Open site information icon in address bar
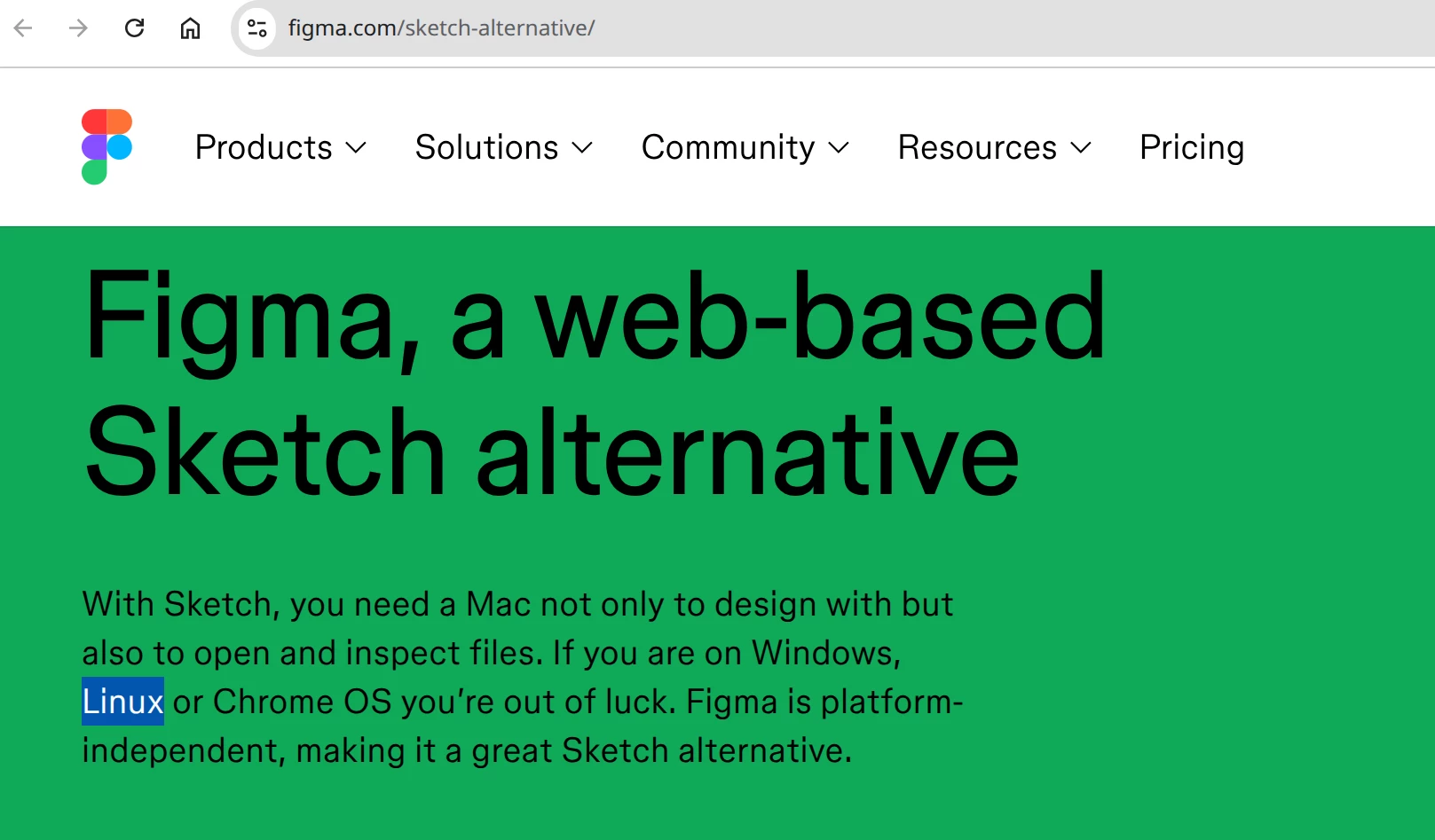1435x840 pixels. point(257,28)
